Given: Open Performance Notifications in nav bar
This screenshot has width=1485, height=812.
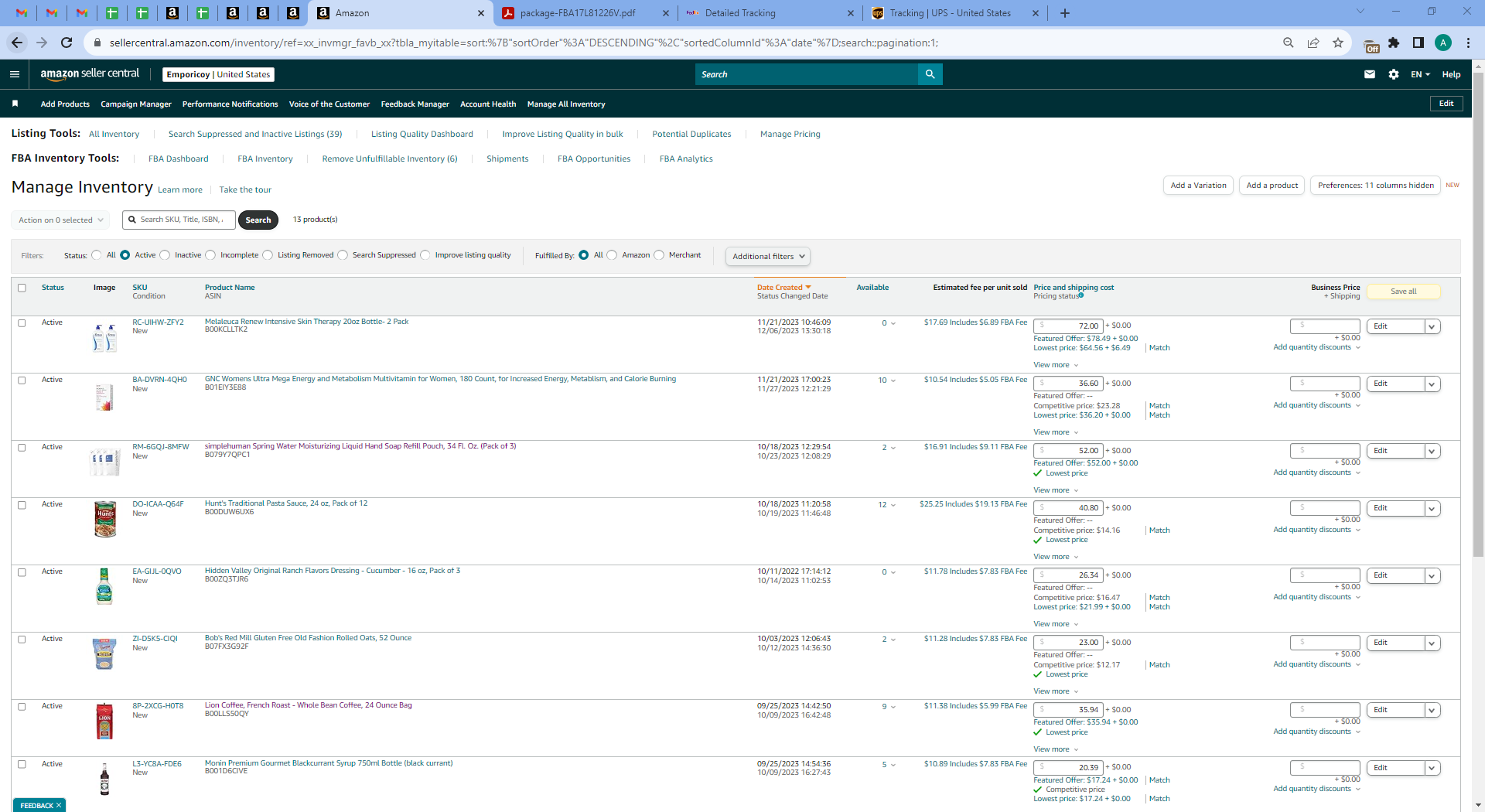Looking at the screenshot, I should coord(230,104).
